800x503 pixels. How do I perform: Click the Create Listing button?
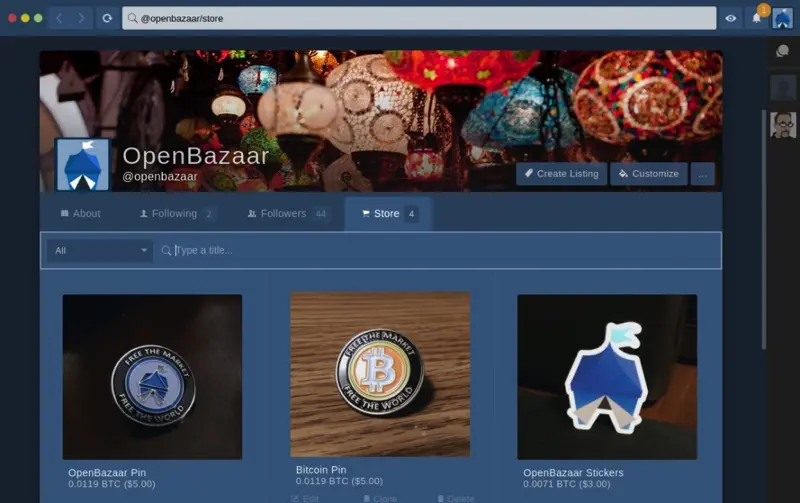point(561,174)
